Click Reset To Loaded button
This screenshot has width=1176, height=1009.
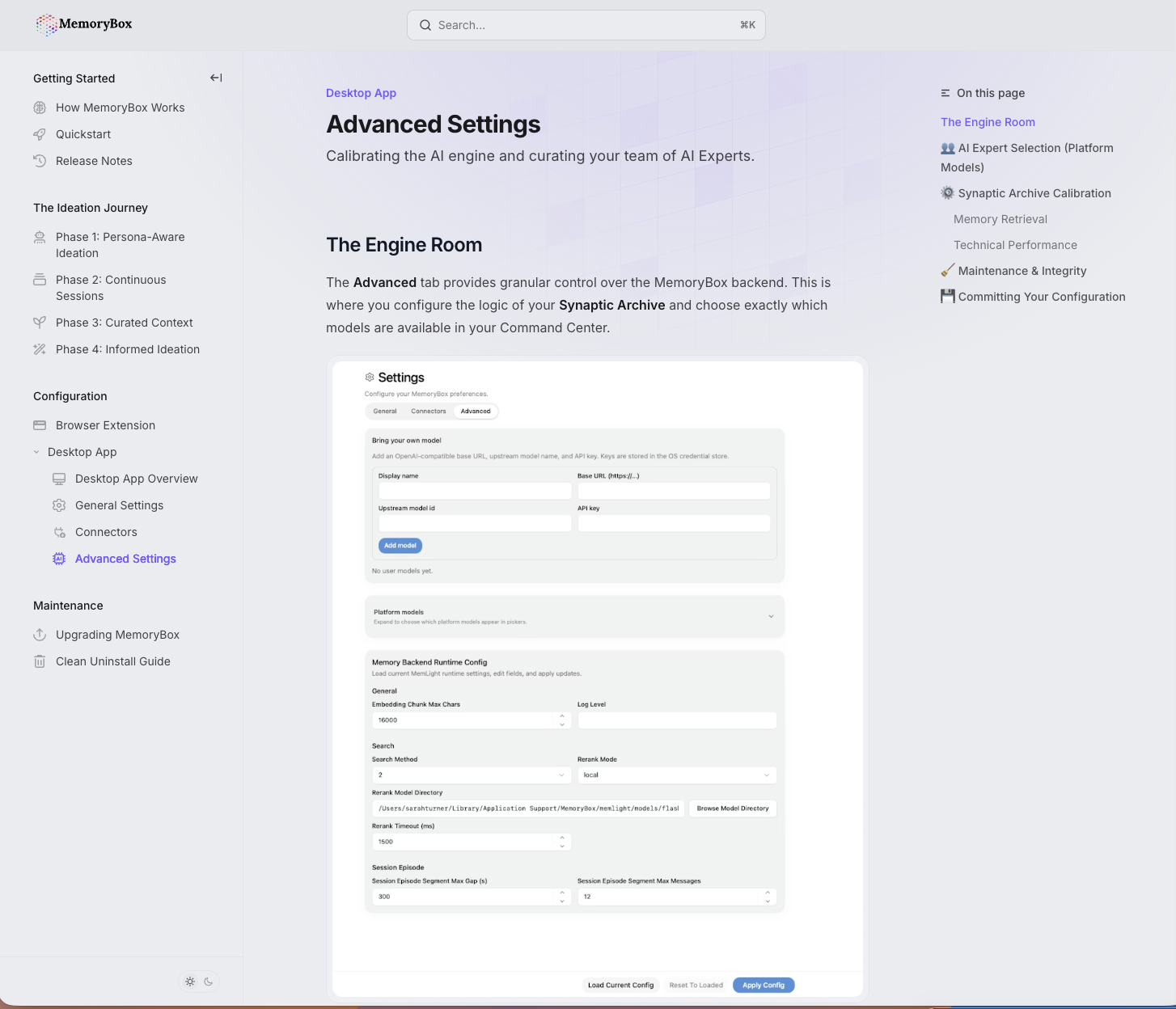point(696,985)
